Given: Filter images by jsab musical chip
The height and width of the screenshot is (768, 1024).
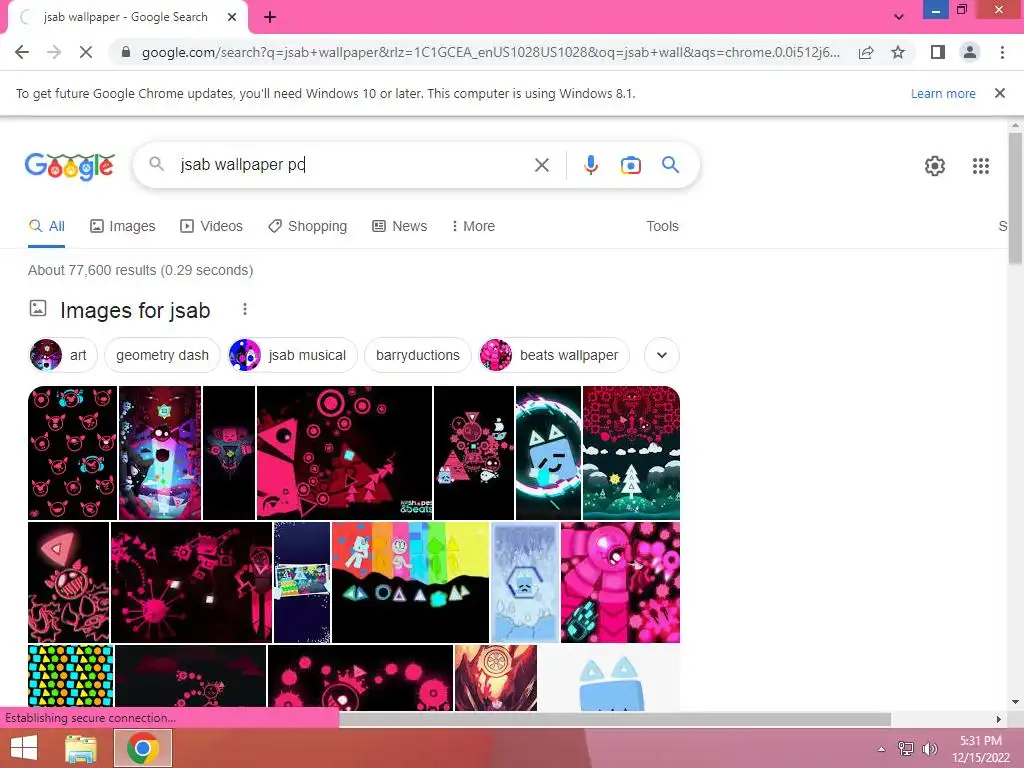Looking at the screenshot, I should pyautogui.click(x=293, y=355).
